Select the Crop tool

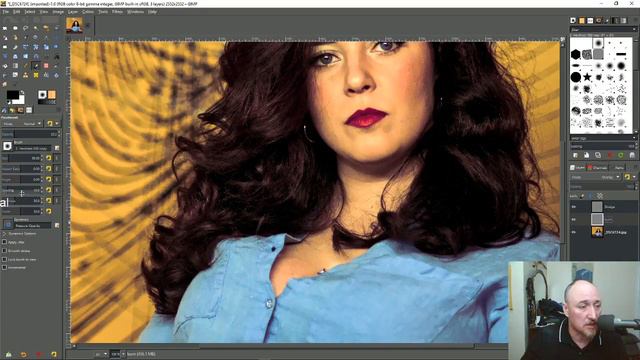(x=15, y=47)
